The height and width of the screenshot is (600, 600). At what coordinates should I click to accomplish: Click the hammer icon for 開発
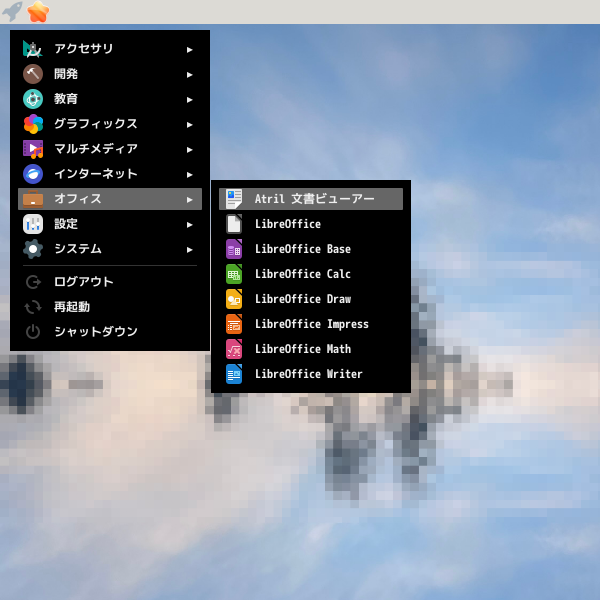coord(33,74)
